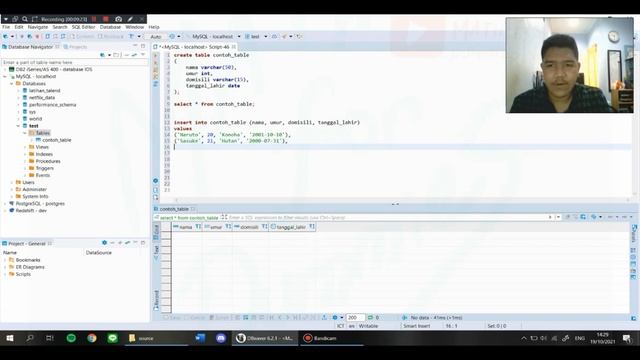Select the Views folder
This screenshot has width=640, height=360.
(x=42, y=147)
